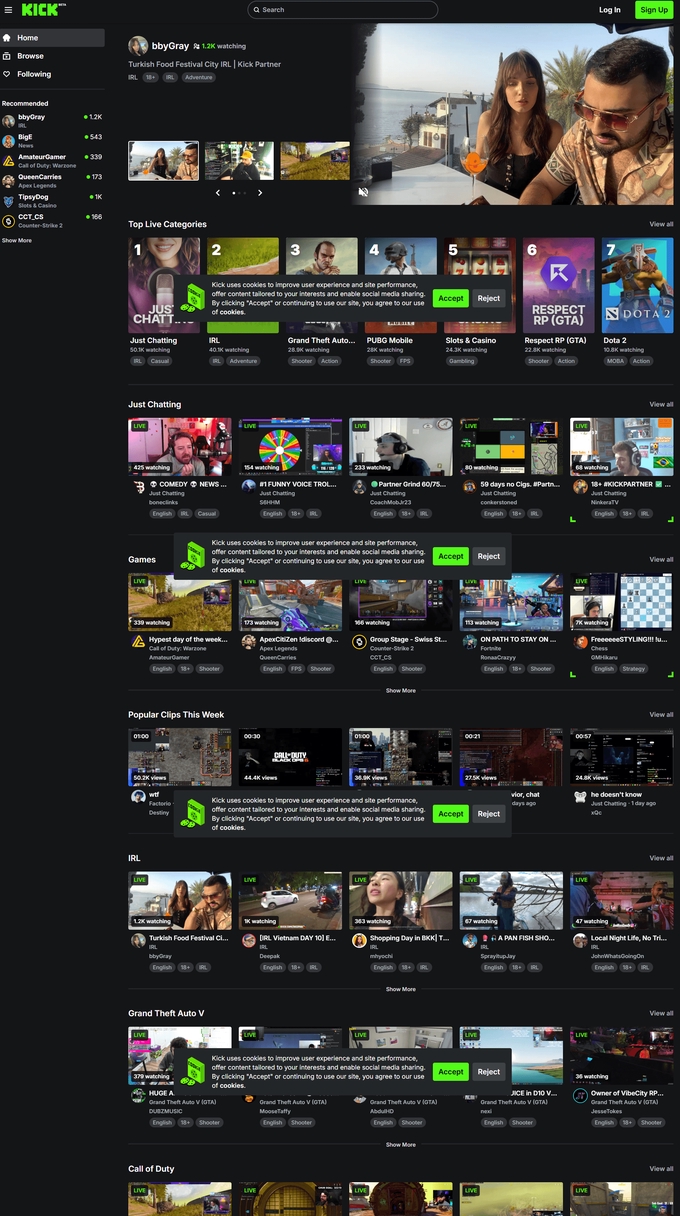680x1216 pixels.
Task: Accept cookies in banner over Top Live Categories
Action: tap(451, 298)
